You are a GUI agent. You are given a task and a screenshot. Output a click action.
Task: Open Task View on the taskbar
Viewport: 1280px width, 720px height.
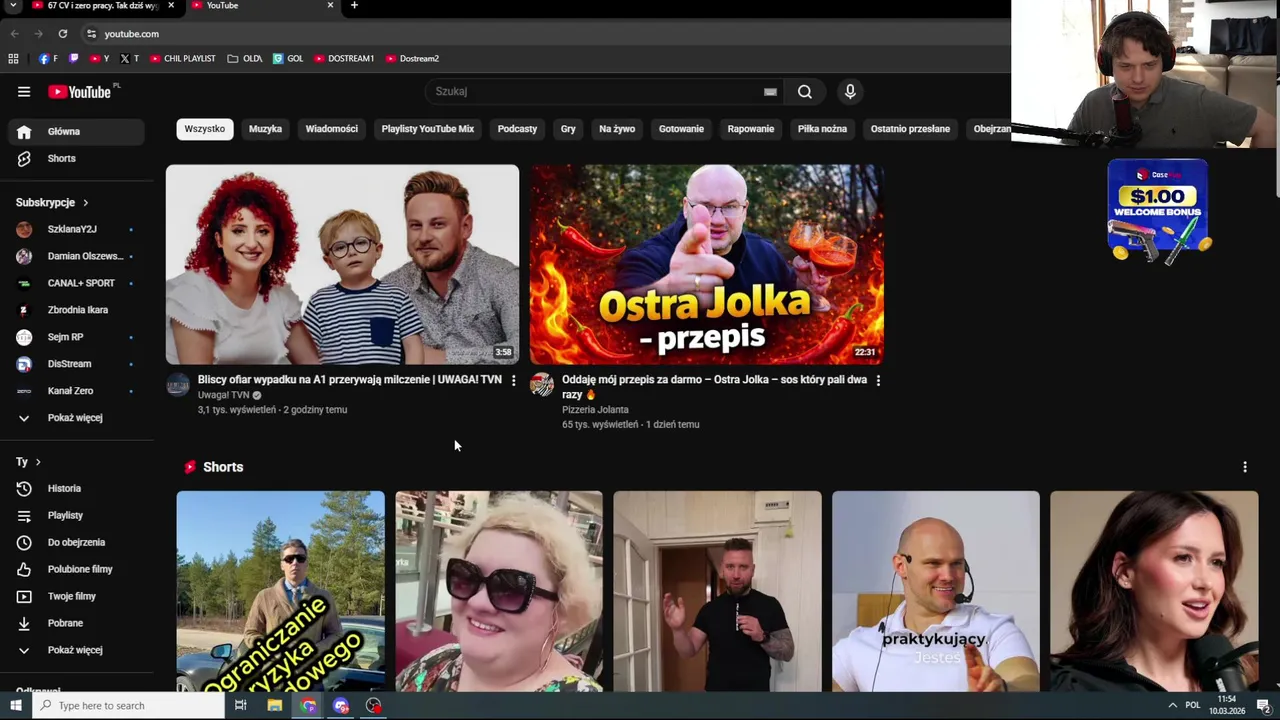coord(240,706)
